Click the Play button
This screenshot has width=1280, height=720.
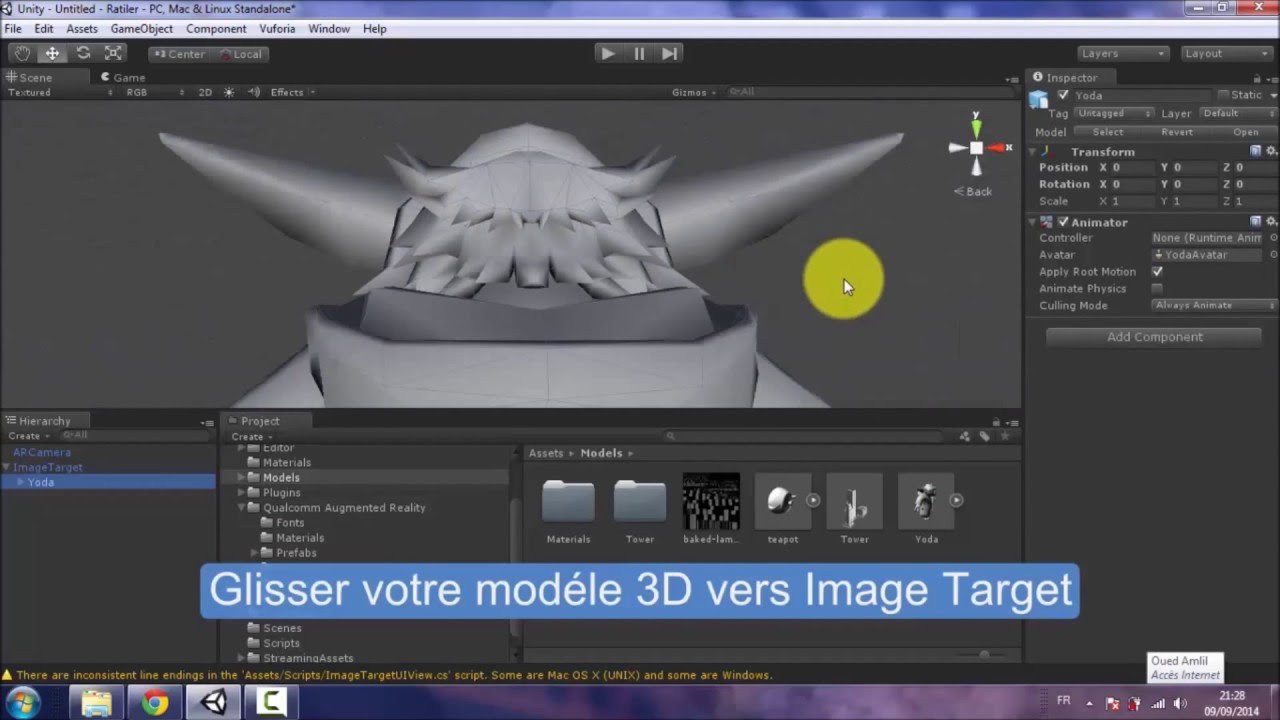(x=608, y=54)
